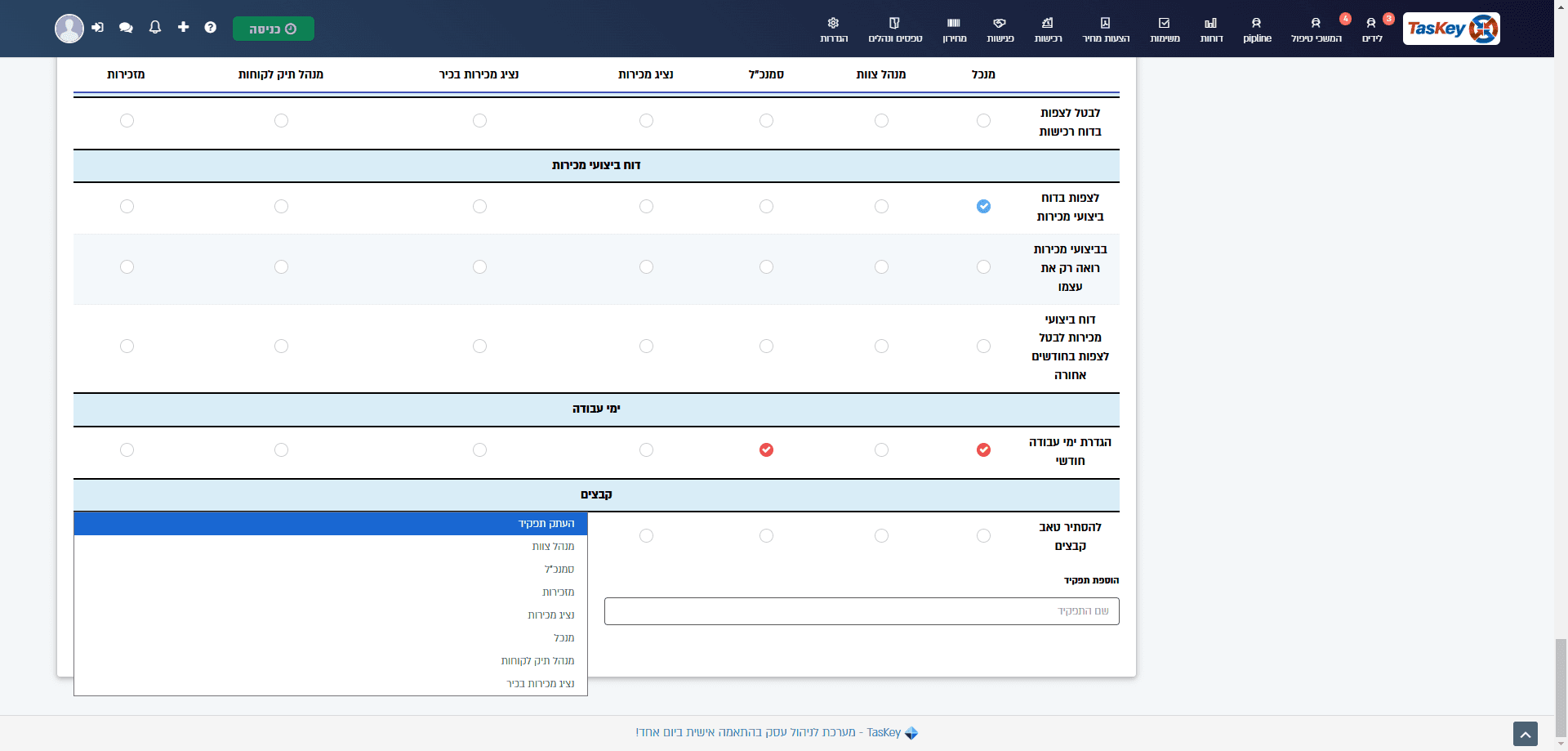Screen dimensions: 1568x751
Task: Click the notifications bell icon
Action: (155, 27)
